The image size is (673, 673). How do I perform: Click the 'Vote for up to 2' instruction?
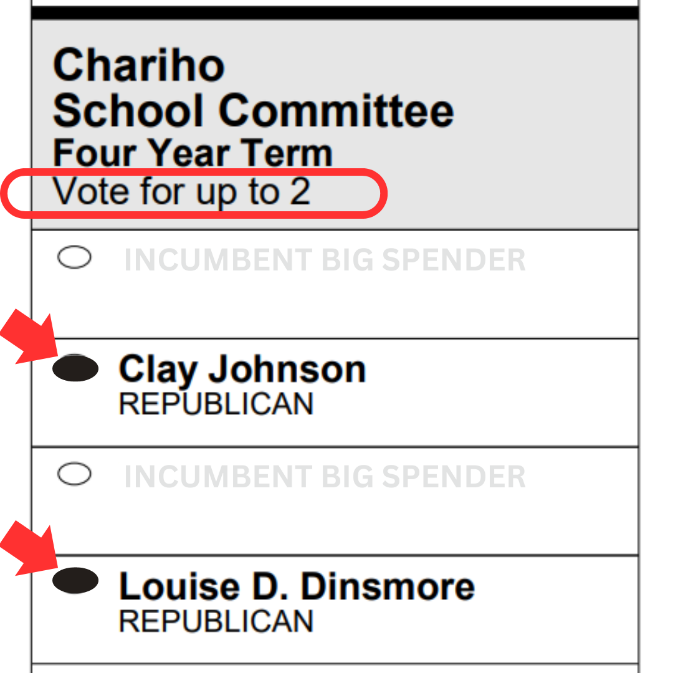181,191
